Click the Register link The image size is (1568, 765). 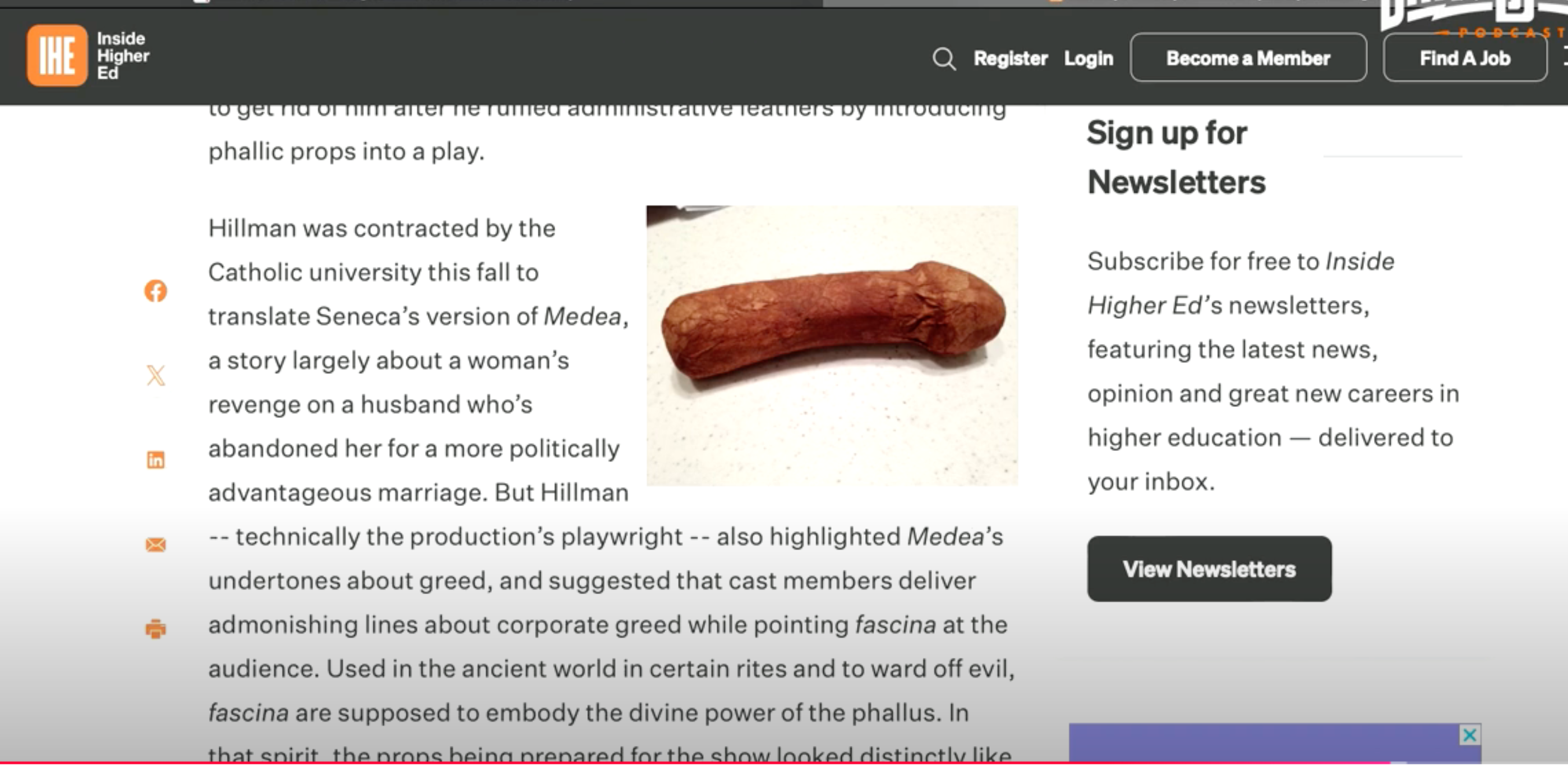click(x=1011, y=58)
